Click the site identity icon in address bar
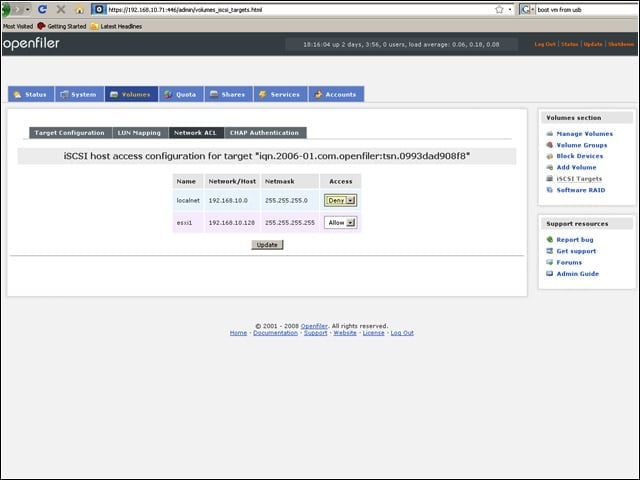640x480 pixels. (99, 9)
